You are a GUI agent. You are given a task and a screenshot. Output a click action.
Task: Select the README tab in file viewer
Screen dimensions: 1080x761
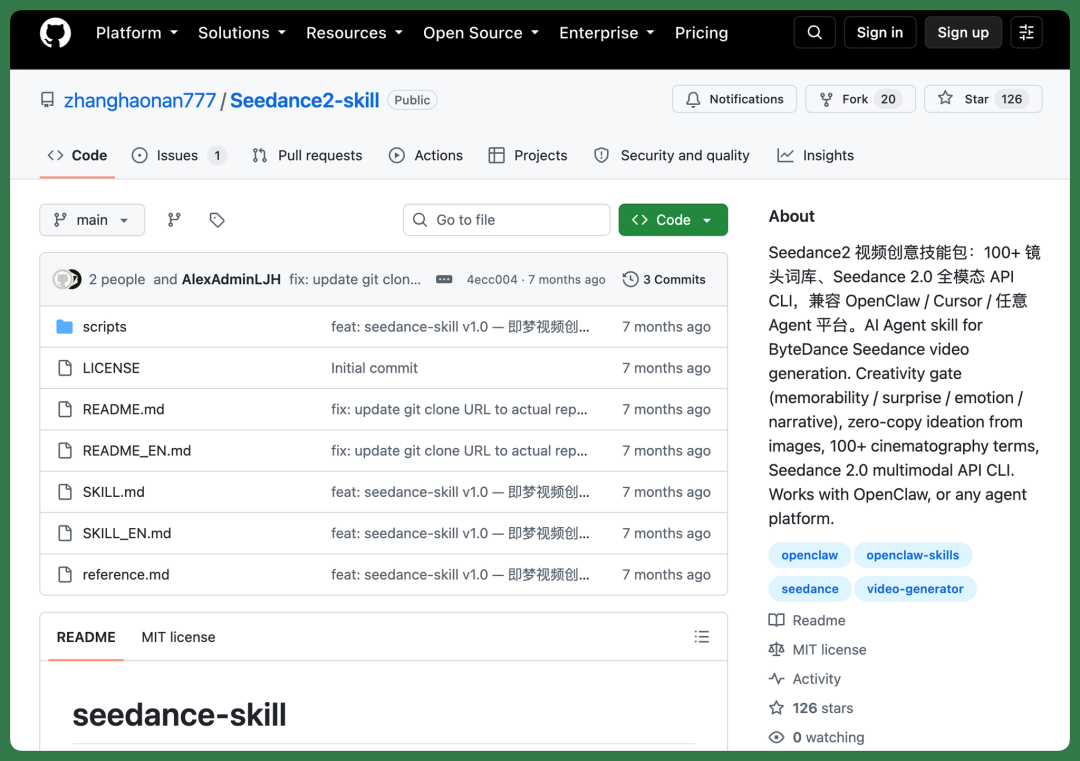[86, 637]
